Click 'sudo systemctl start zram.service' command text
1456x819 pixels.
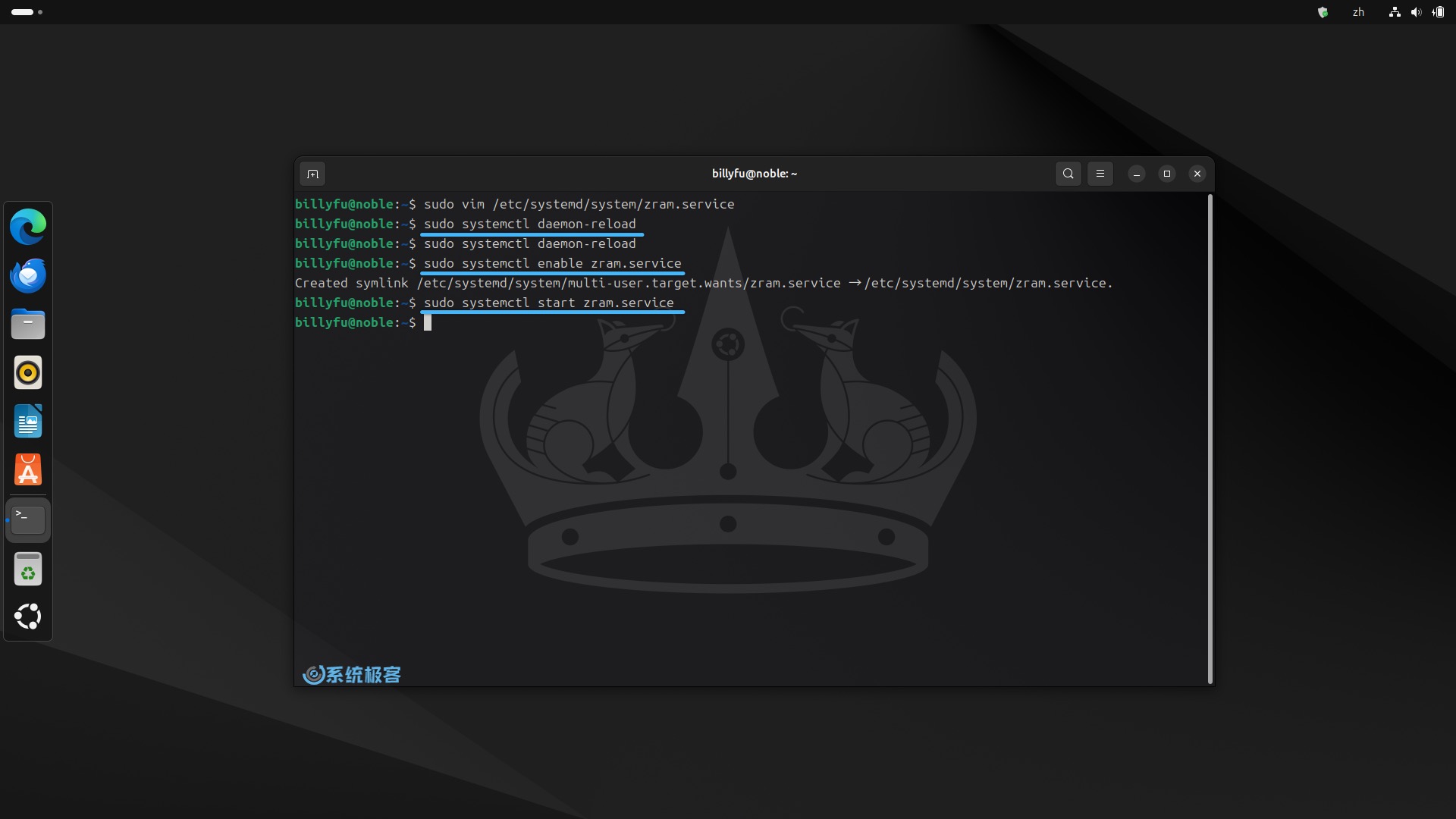[548, 303]
